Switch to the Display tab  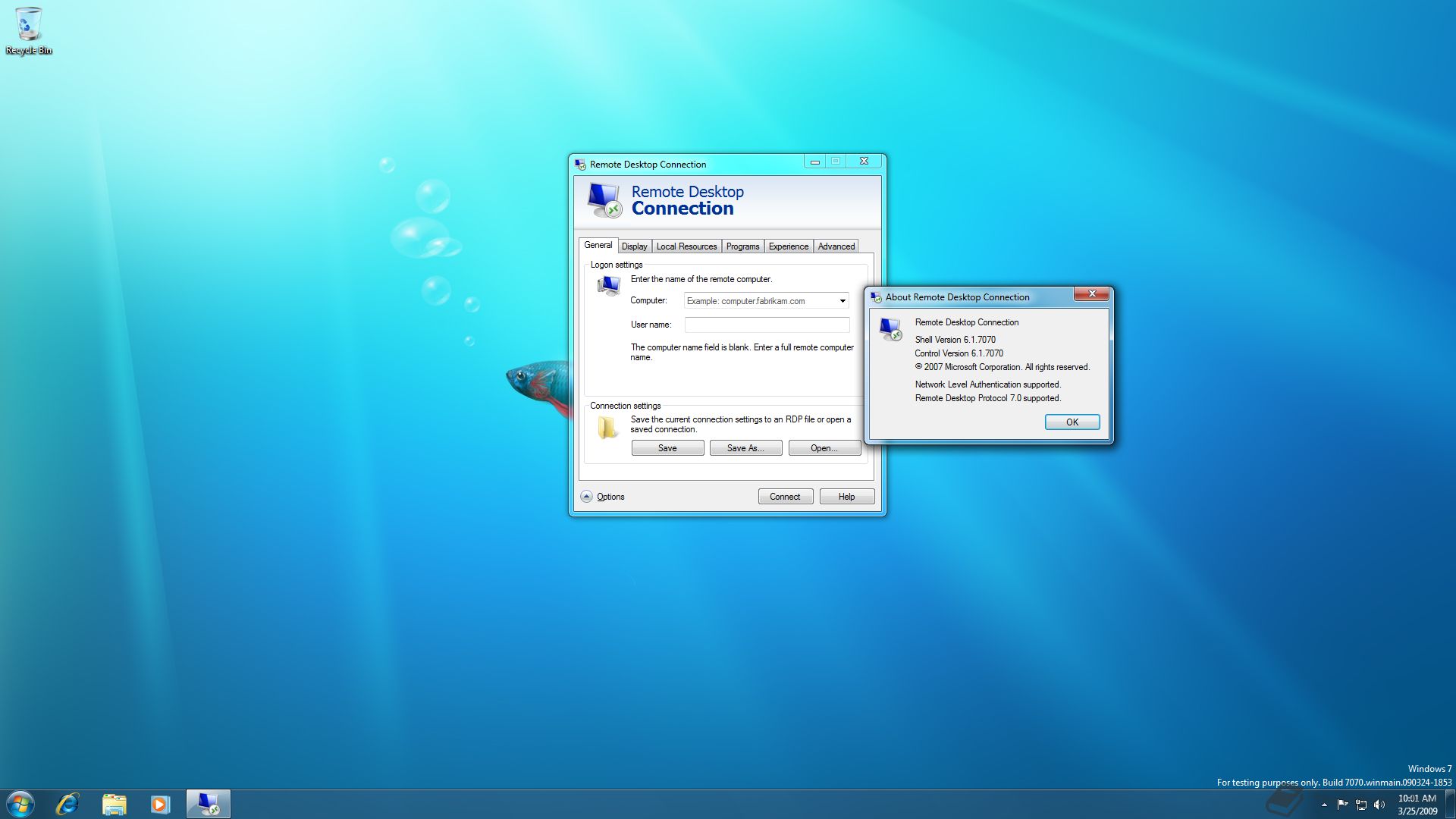click(634, 246)
